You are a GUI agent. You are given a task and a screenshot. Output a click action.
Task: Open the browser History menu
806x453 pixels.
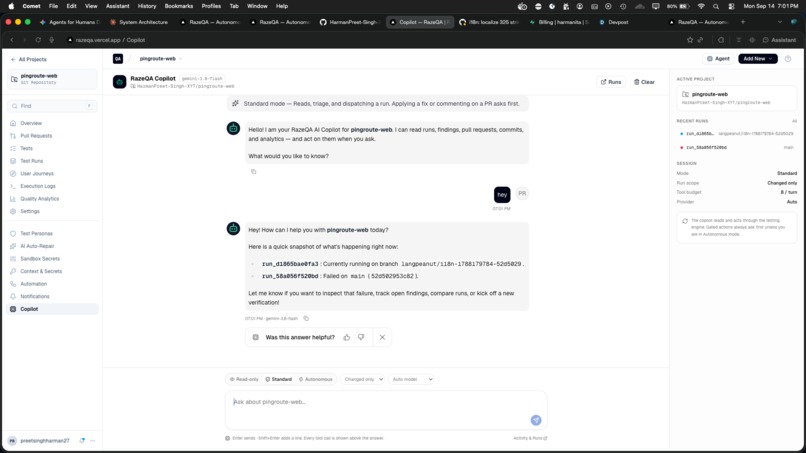[146, 6]
